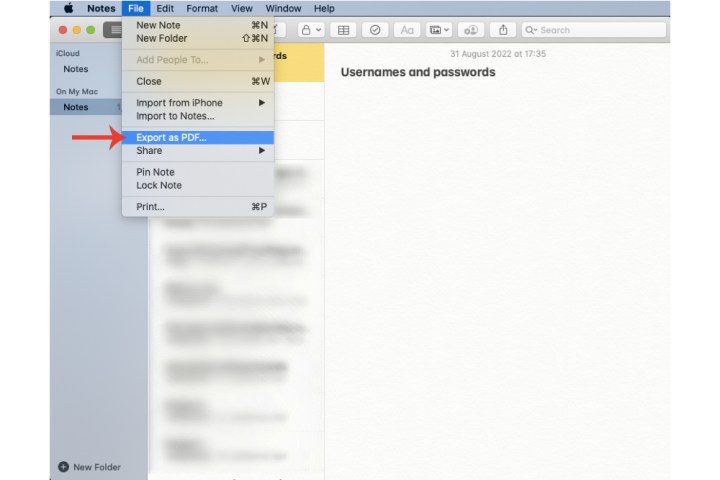Click the share icon in toolbar
The width and height of the screenshot is (720, 480).
(503, 30)
